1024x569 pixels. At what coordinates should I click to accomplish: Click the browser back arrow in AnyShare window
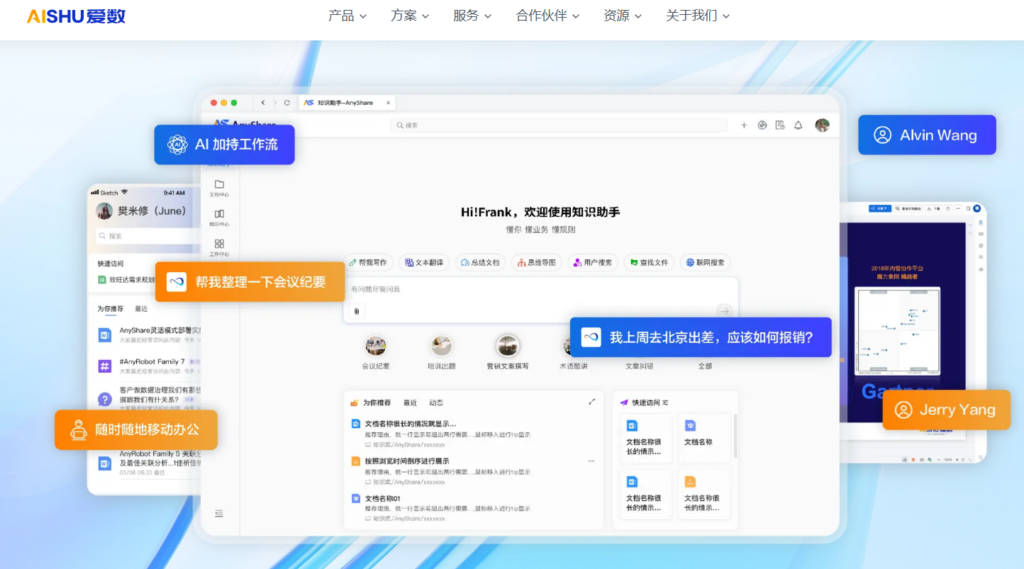pyautogui.click(x=263, y=103)
